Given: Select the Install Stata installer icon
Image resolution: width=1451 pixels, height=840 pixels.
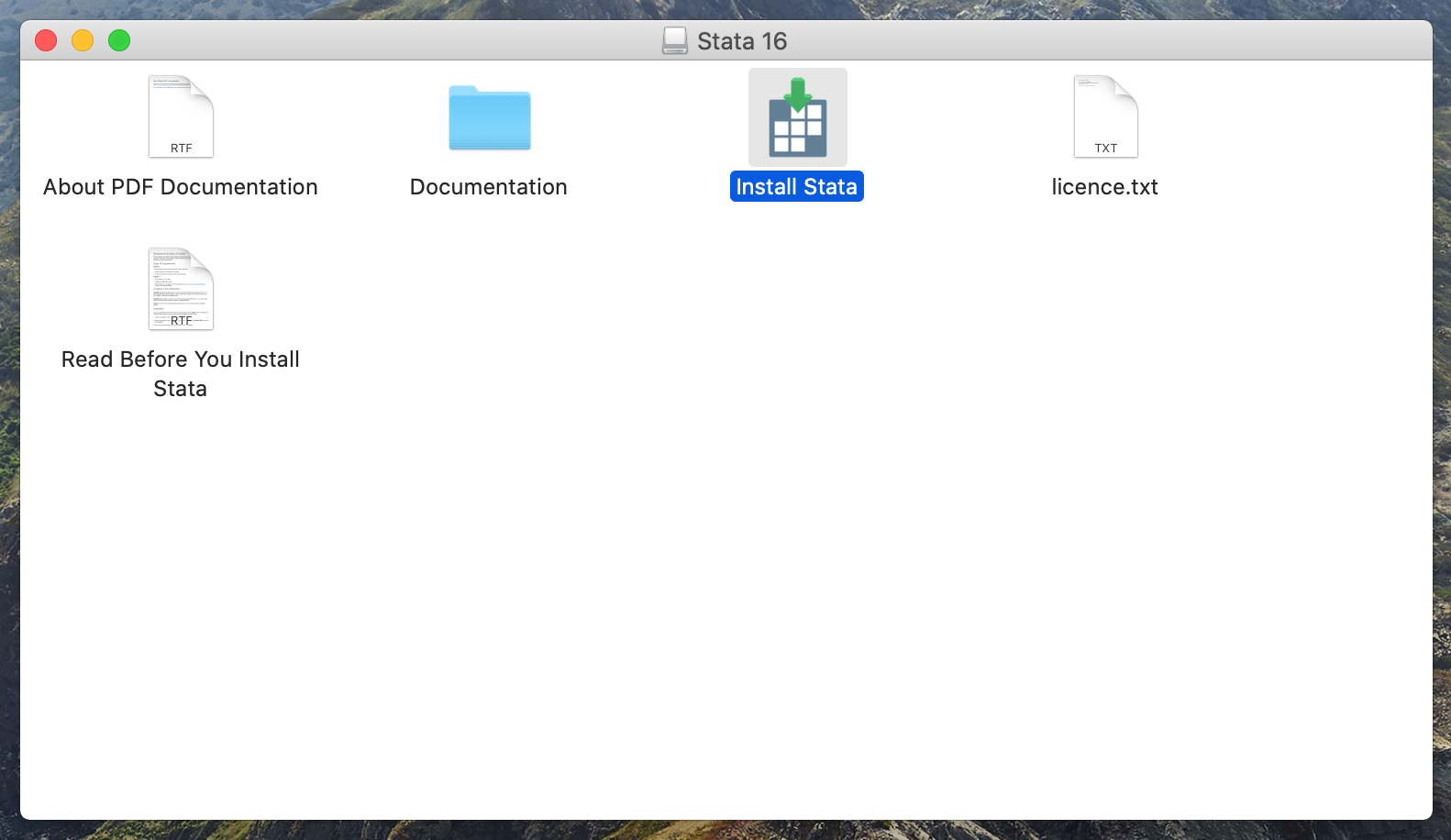Looking at the screenshot, I should pos(797,117).
